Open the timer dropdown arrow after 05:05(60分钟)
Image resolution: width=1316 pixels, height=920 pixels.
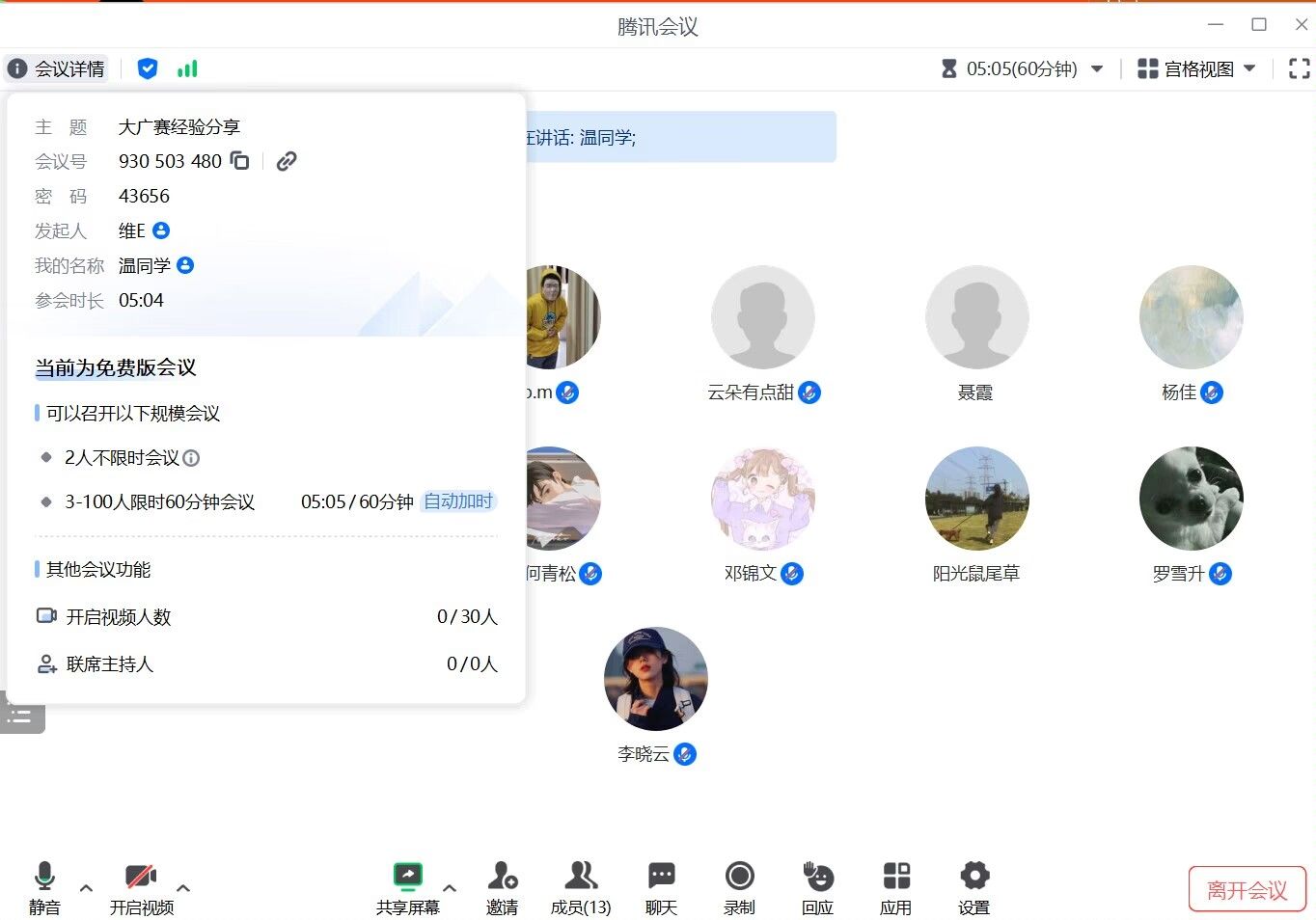point(1097,68)
